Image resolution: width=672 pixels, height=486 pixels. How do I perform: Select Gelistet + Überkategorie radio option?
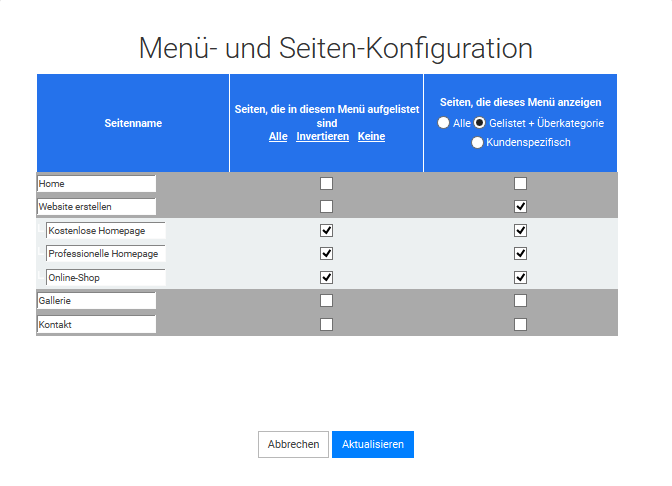click(480, 123)
